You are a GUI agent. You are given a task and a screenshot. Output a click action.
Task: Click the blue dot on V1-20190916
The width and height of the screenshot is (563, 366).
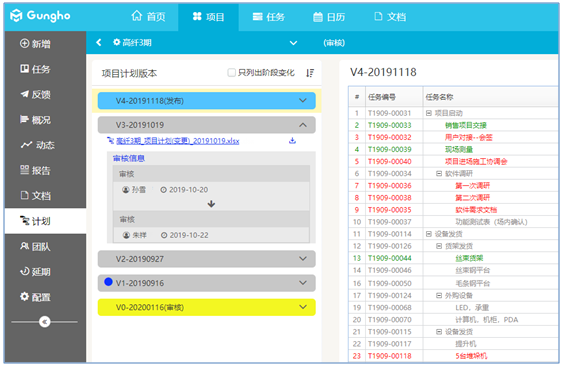[108, 282]
